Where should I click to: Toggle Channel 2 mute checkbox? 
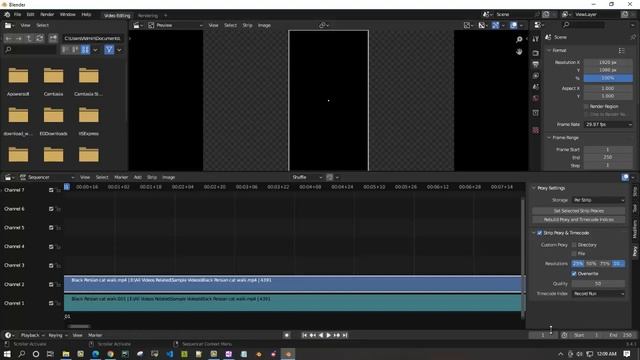tap(51, 284)
